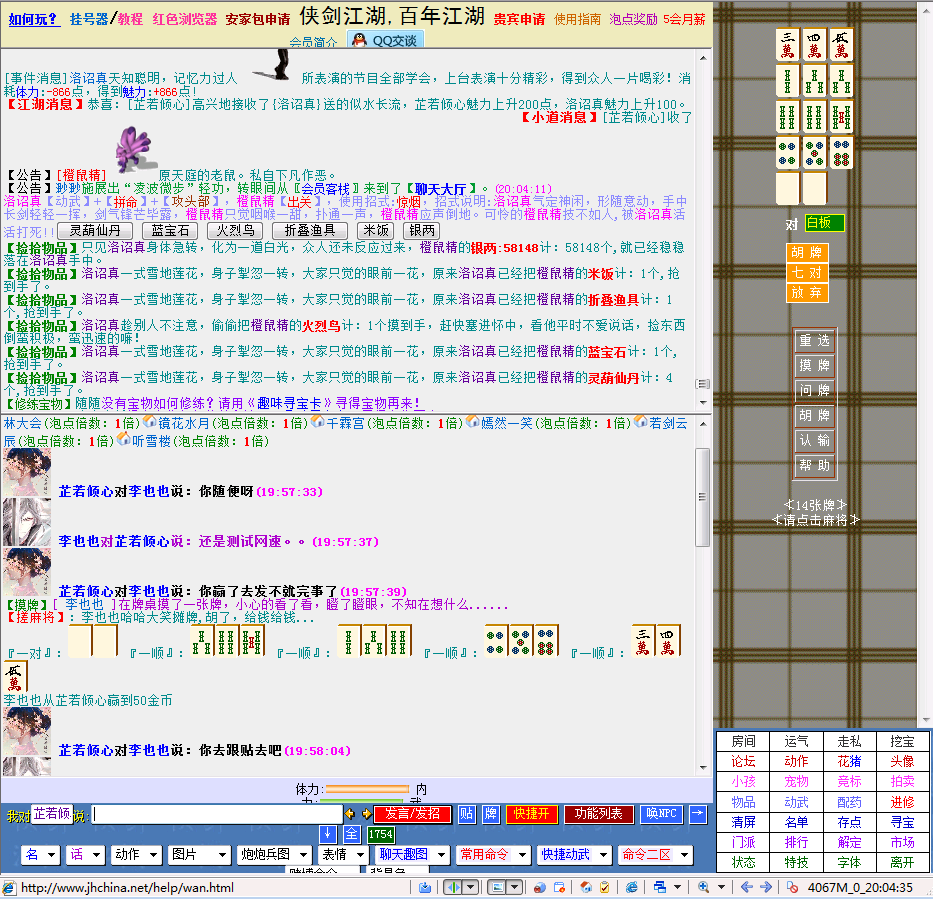This screenshot has height=899, width=933.
Task: Click the message text input field
Action: [217, 814]
